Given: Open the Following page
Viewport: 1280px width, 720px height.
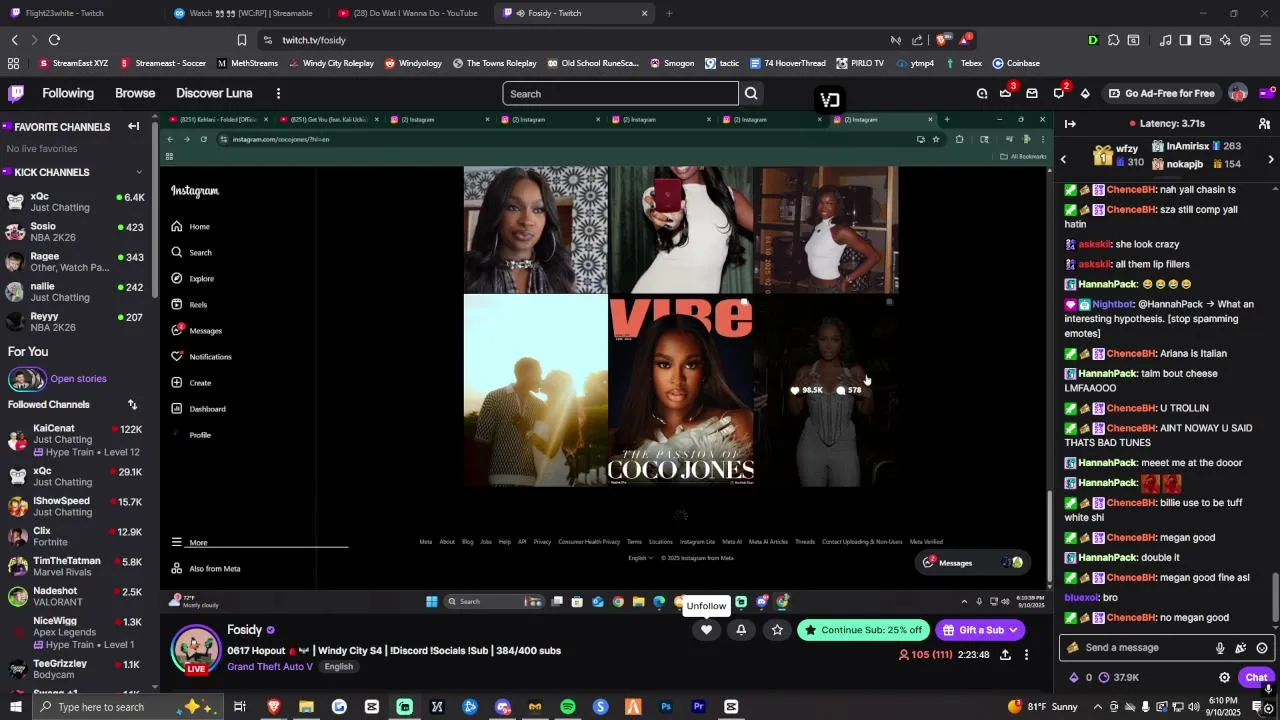Looking at the screenshot, I should [x=68, y=93].
